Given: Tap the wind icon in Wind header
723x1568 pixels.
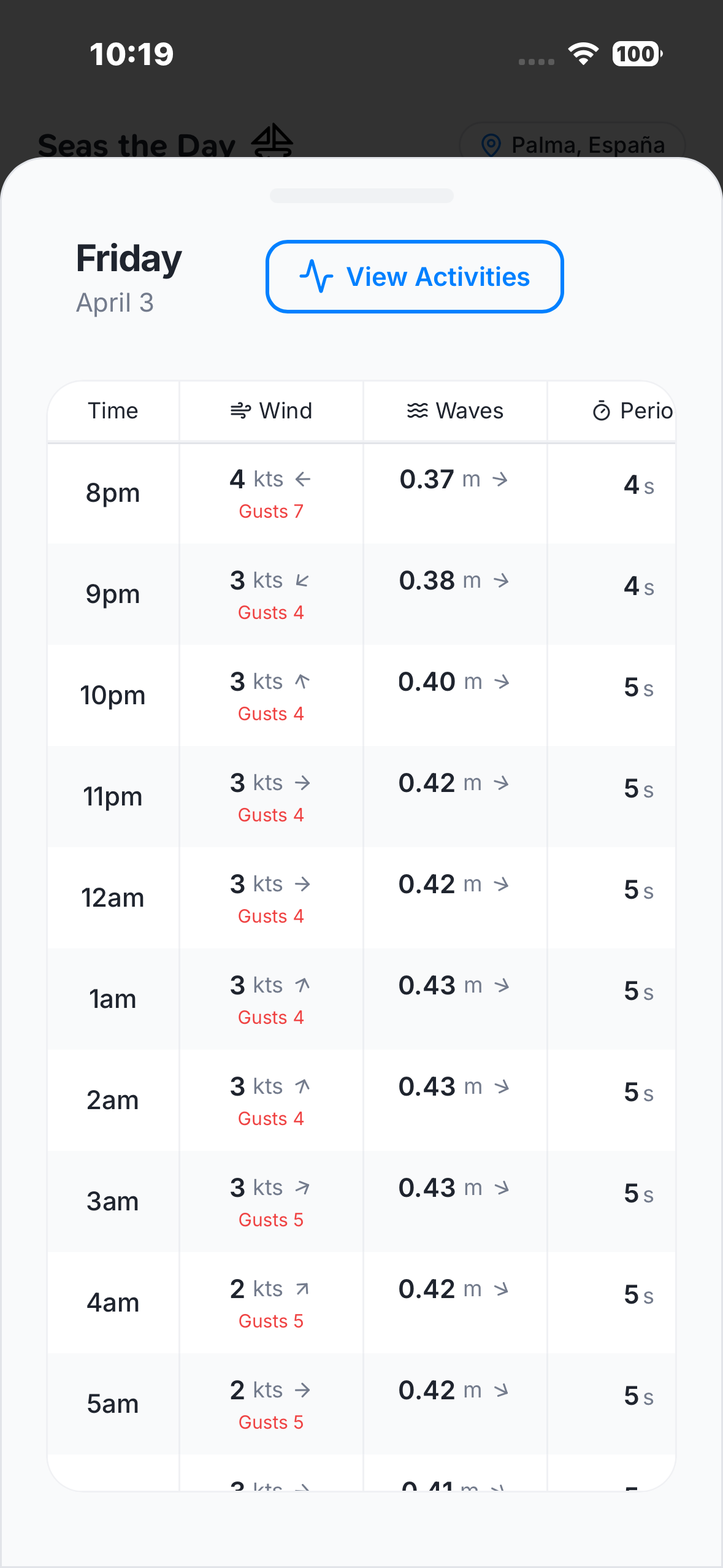Looking at the screenshot, I should 240,411.
